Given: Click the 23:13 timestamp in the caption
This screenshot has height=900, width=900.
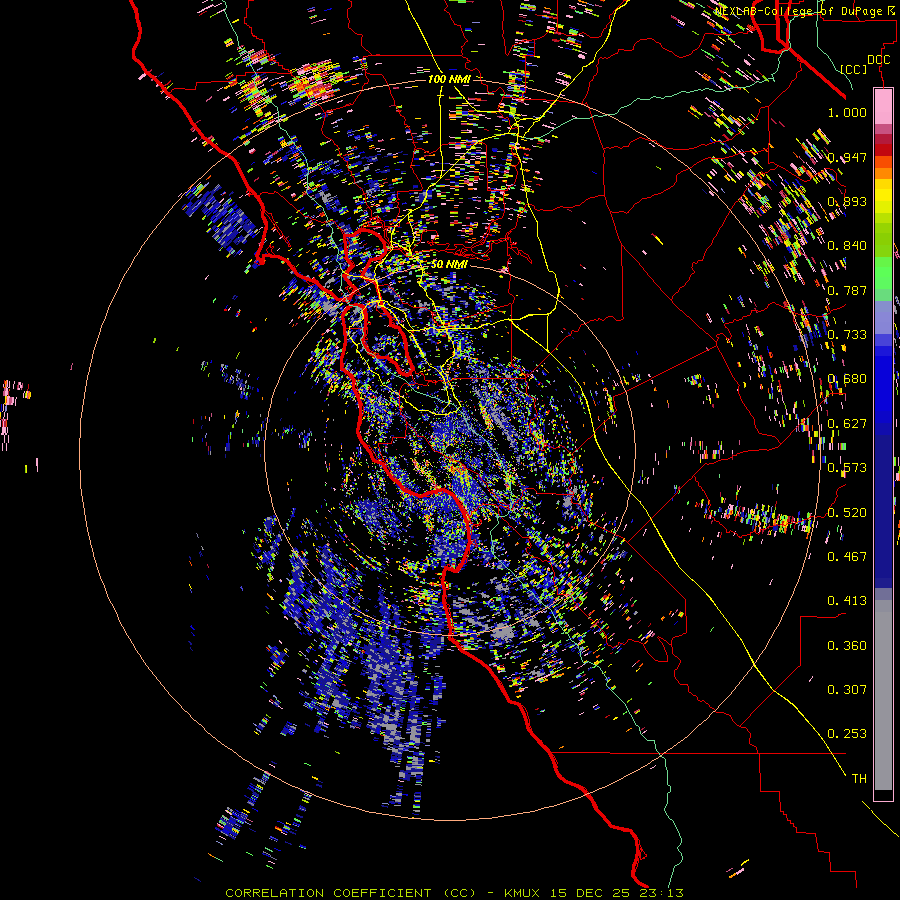Looking at the screenshot, I should 661,893.
